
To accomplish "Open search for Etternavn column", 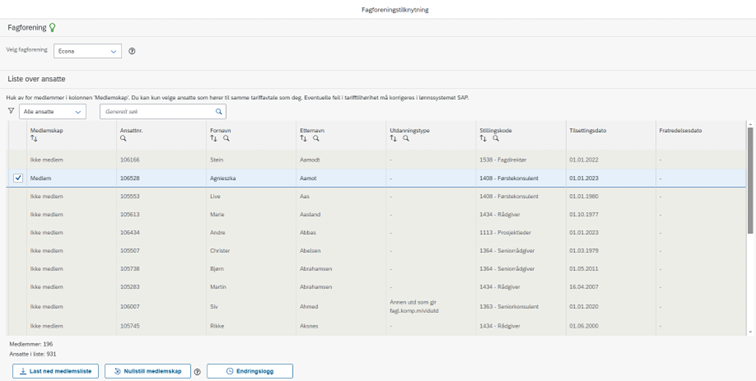I will click(x=316, y=138).
